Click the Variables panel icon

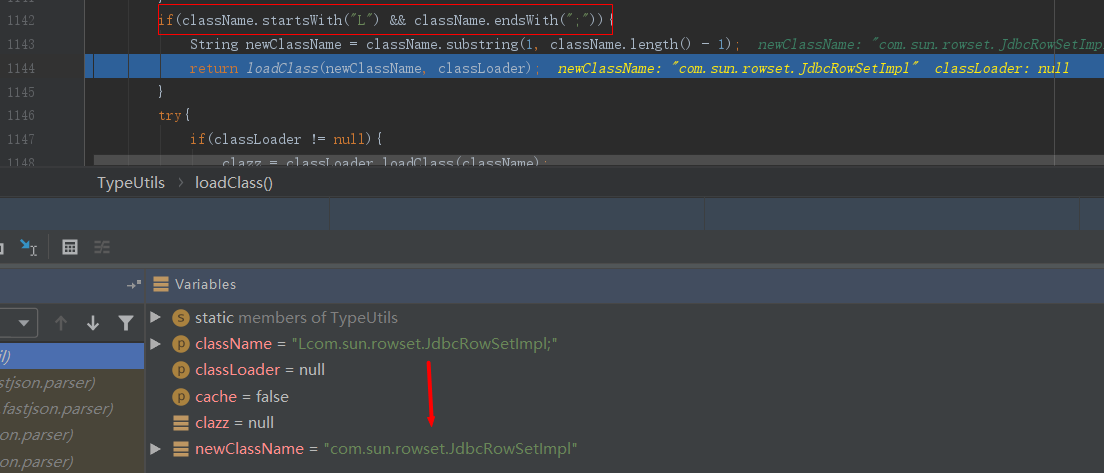[x=160, y=285]
